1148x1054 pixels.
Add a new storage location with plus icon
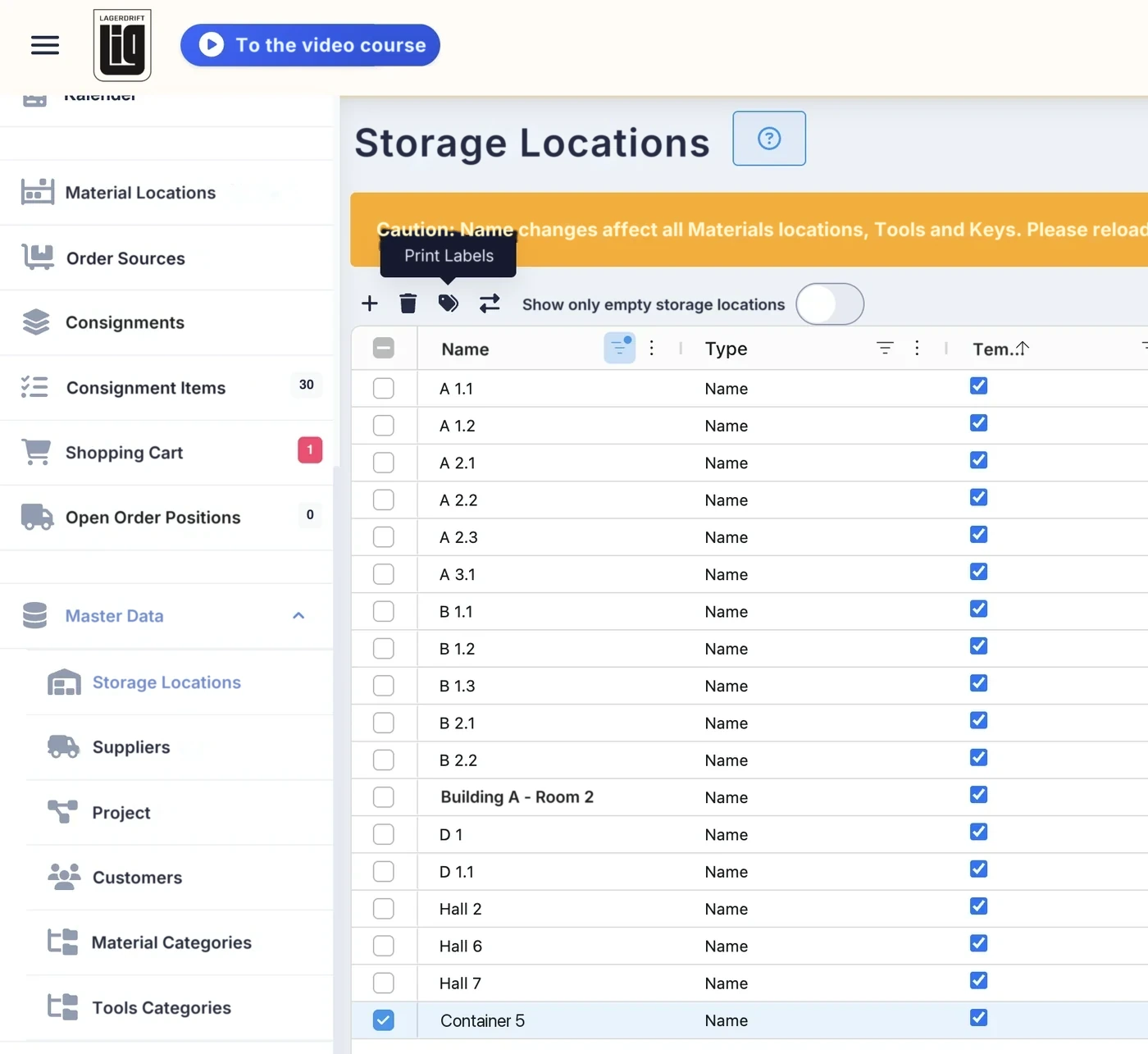[x=370, y=303]
